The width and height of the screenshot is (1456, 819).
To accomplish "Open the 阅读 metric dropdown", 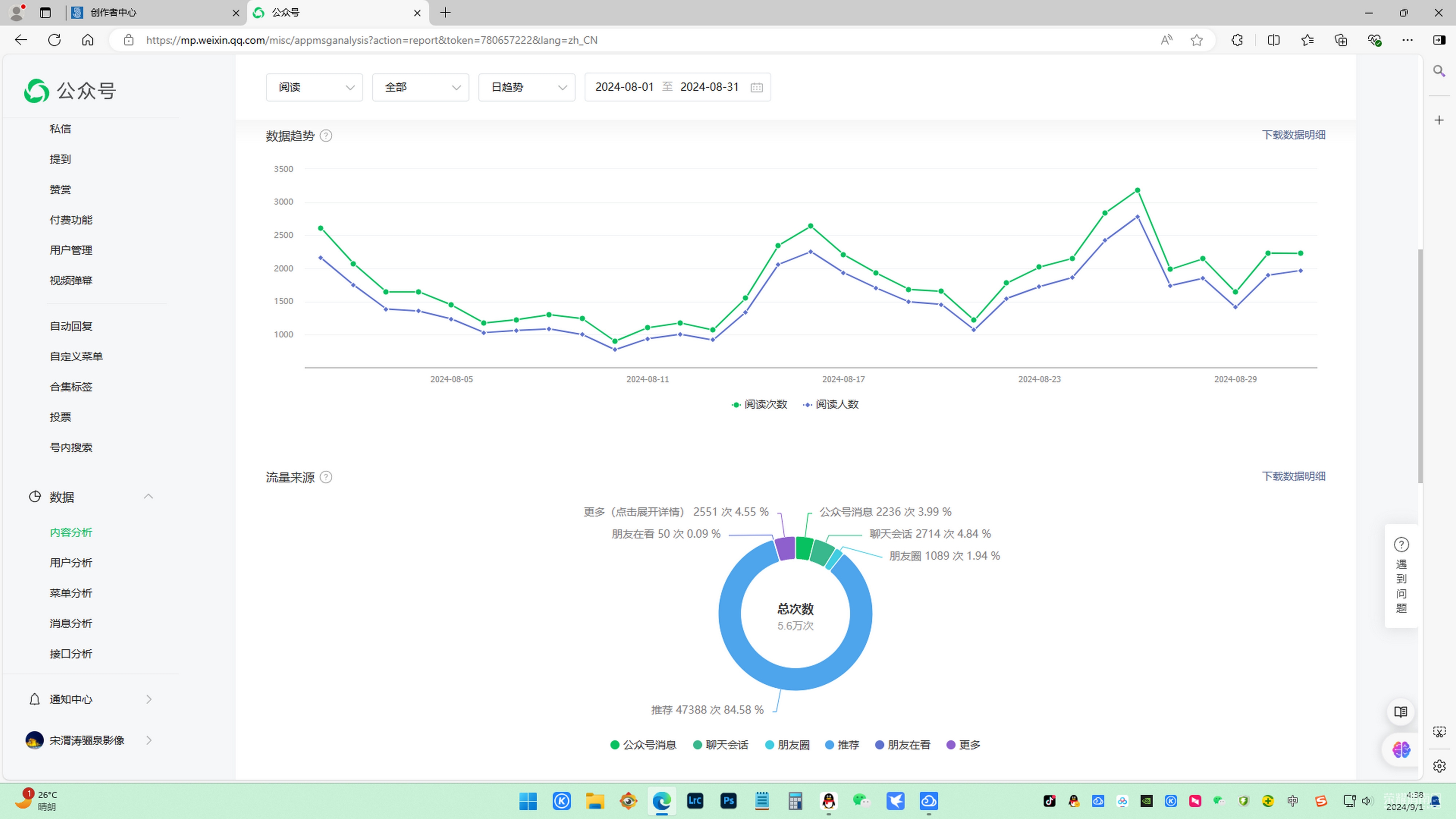I will point(314,87).
